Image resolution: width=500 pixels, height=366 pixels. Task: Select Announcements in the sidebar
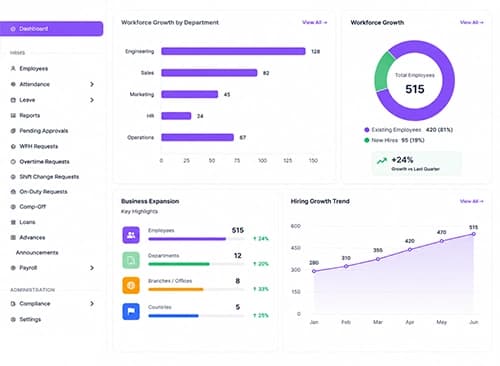tap(37, 253)
